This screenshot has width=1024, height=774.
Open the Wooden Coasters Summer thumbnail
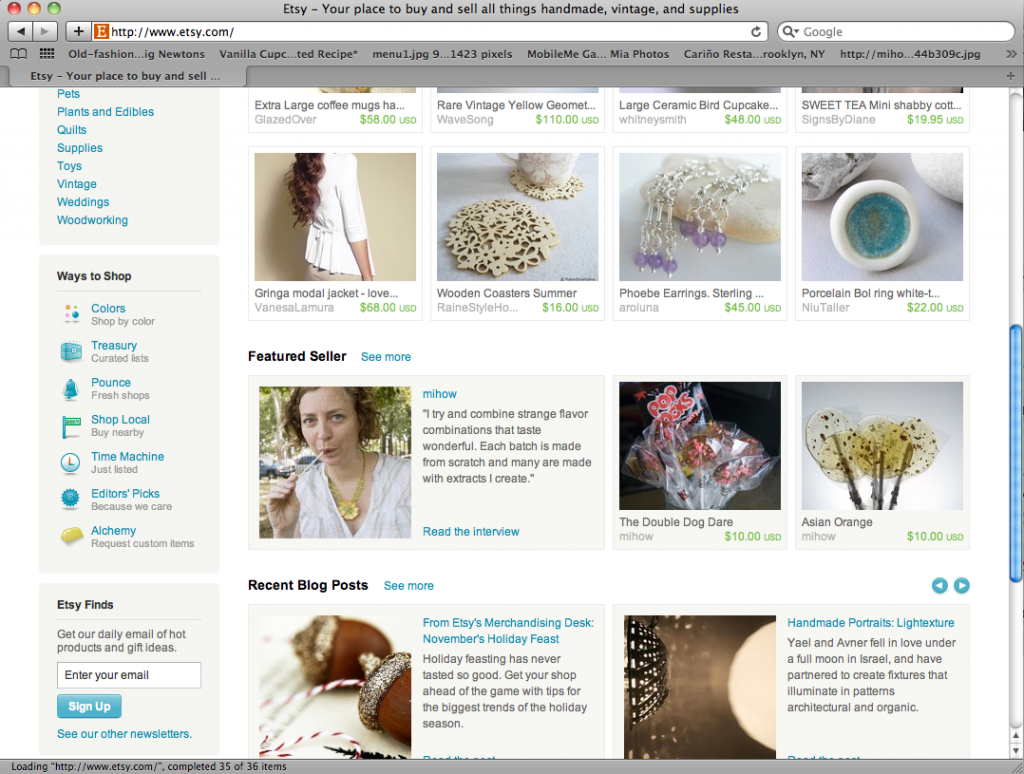point(517,217)
